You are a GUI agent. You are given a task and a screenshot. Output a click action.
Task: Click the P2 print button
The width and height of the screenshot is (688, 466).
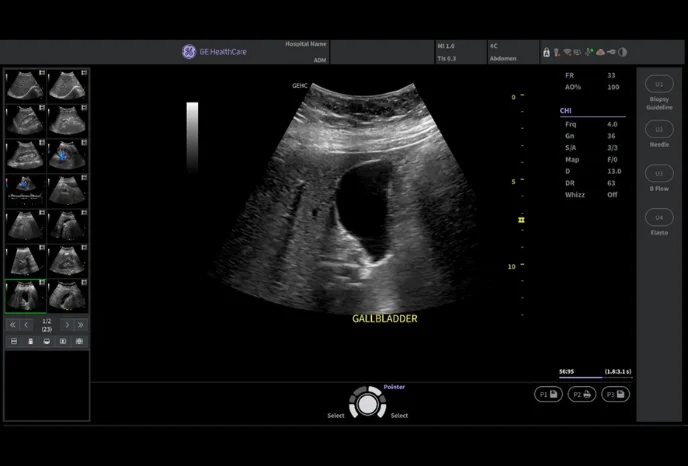(581, 394)
